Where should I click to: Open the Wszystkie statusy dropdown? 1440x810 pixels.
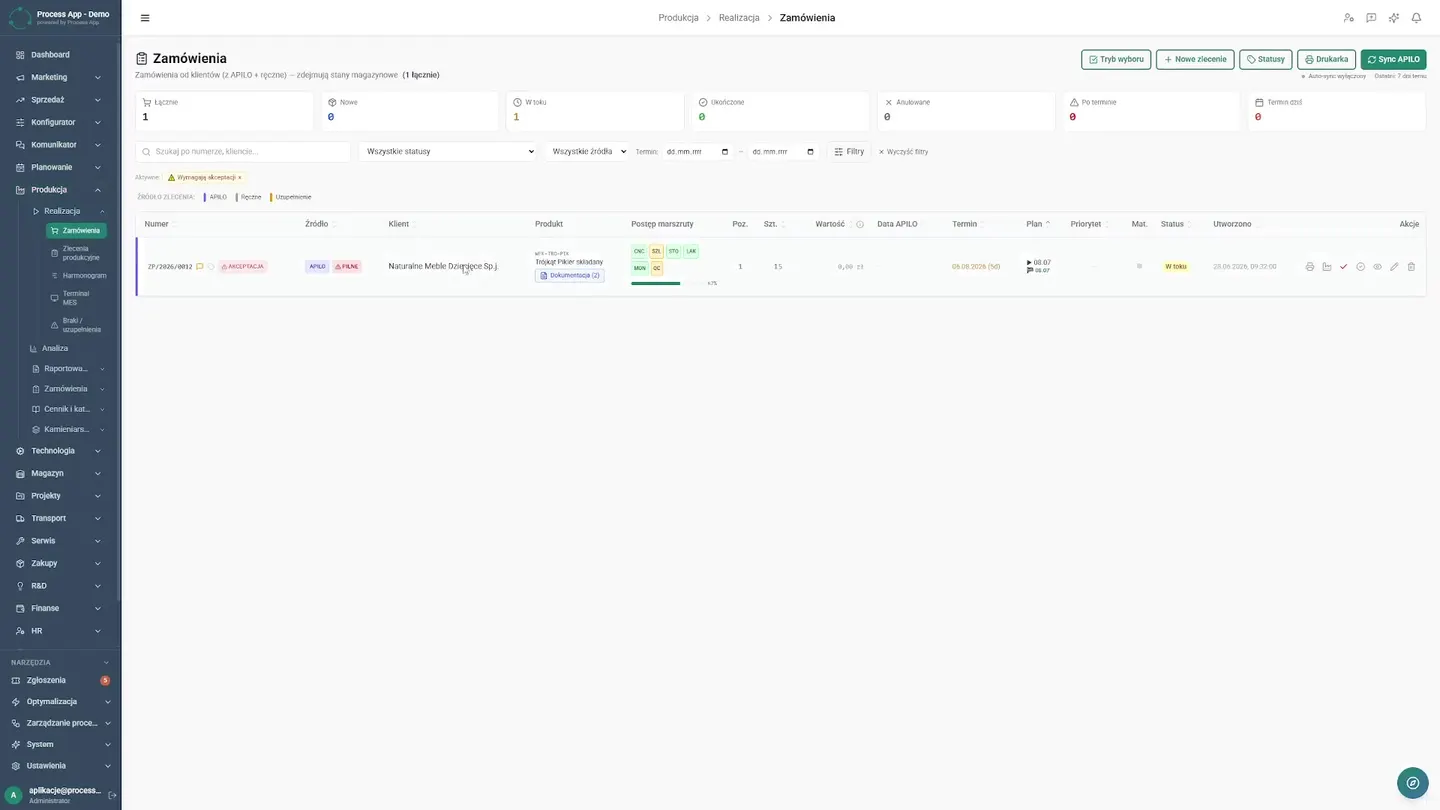(x=448, y=151)
